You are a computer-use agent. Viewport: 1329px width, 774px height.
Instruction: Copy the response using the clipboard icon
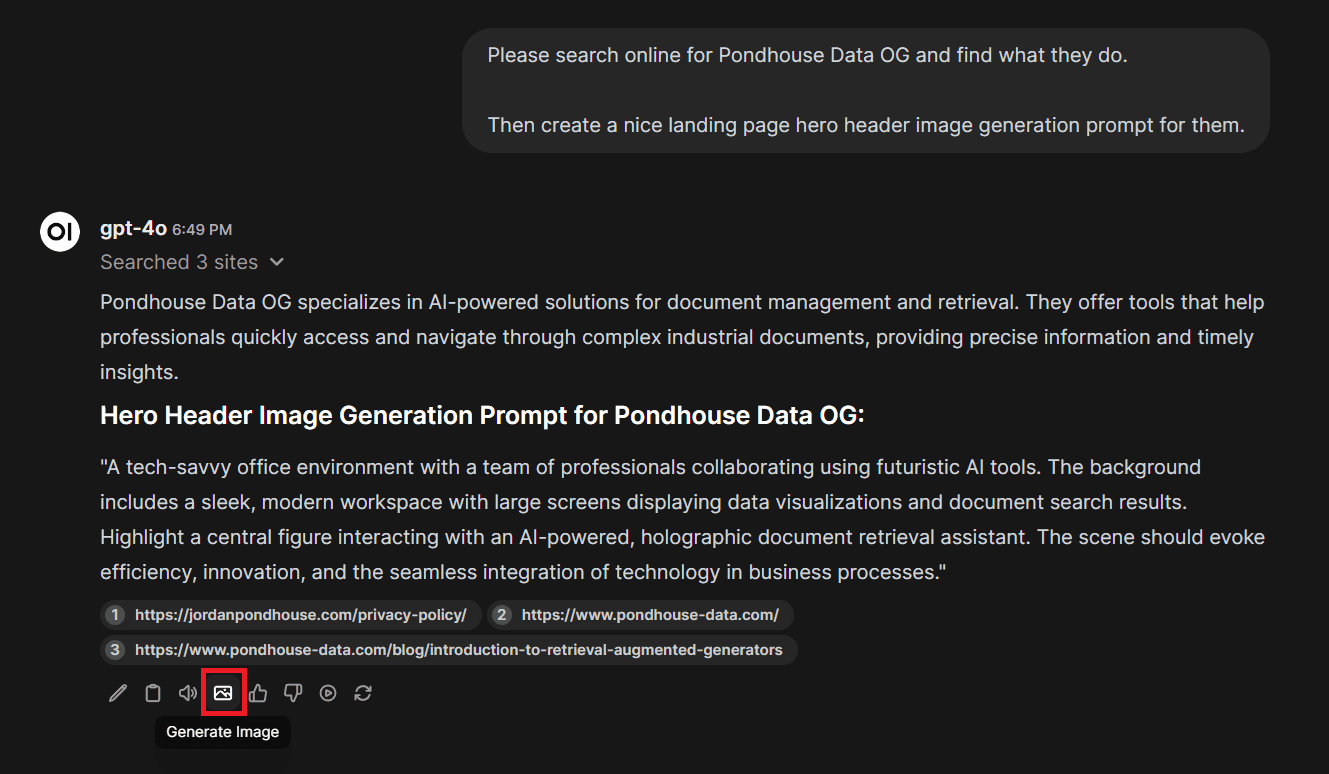tap(153, 693)
